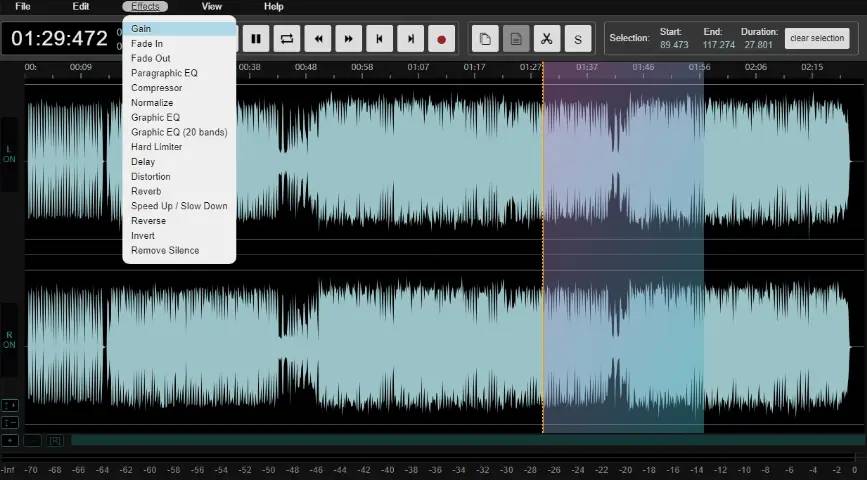Viewport: 867px width, 480px height.
Task: Click the clear selection button
Action: (x=817, y=38)
